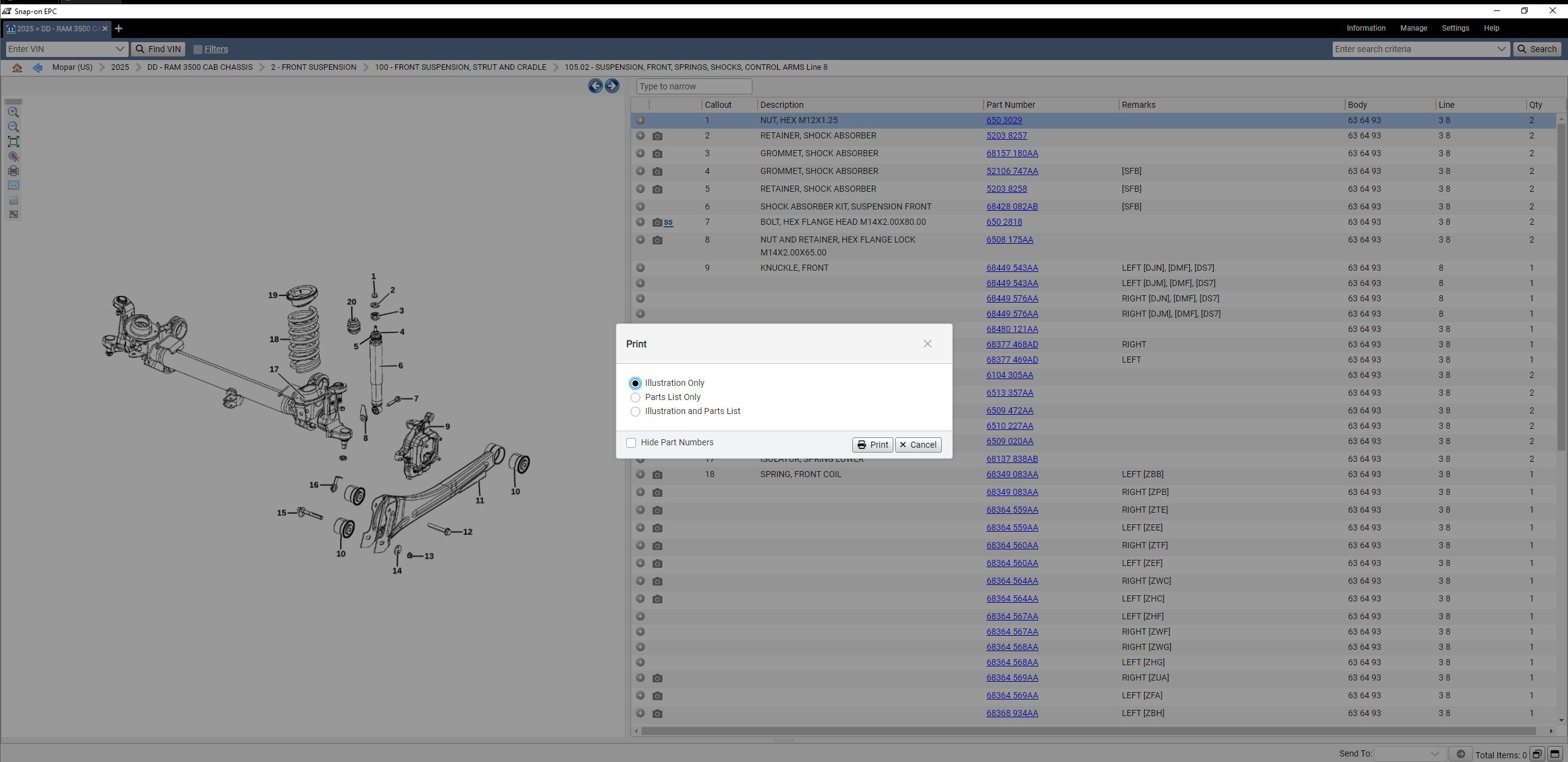The image size is (1568, 762).
Task: Click the Send To go arrow button
Action: (1460, 754)
